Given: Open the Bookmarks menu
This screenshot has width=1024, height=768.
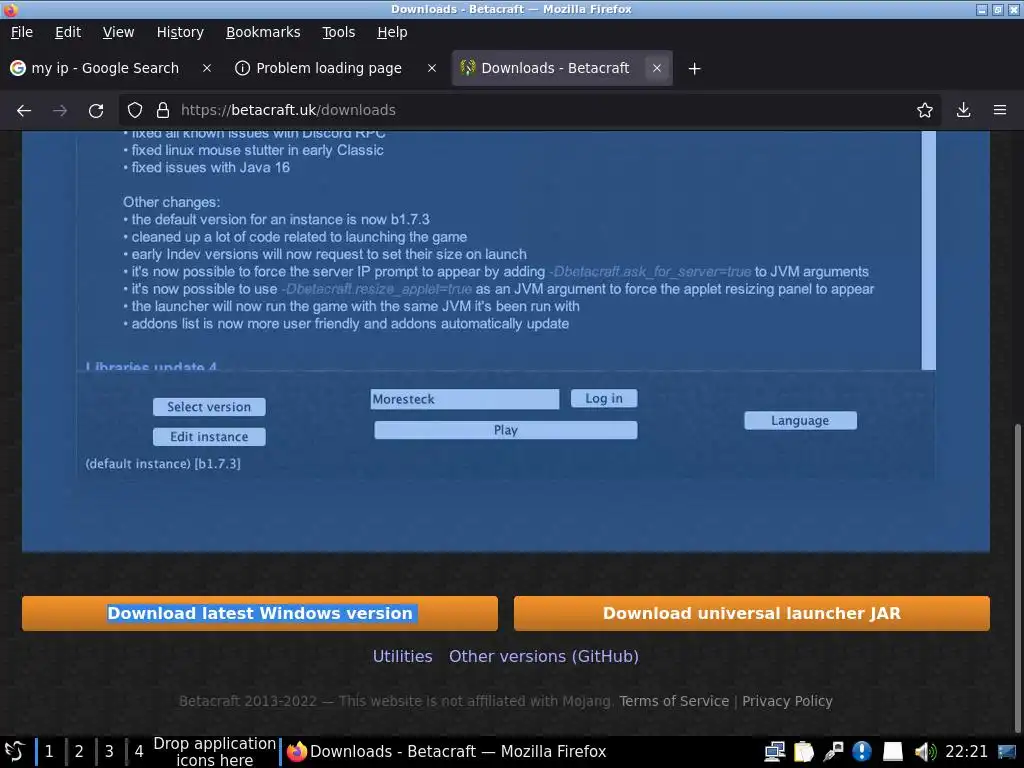Looking at the screenshot, I should click(x=263, y=32).
